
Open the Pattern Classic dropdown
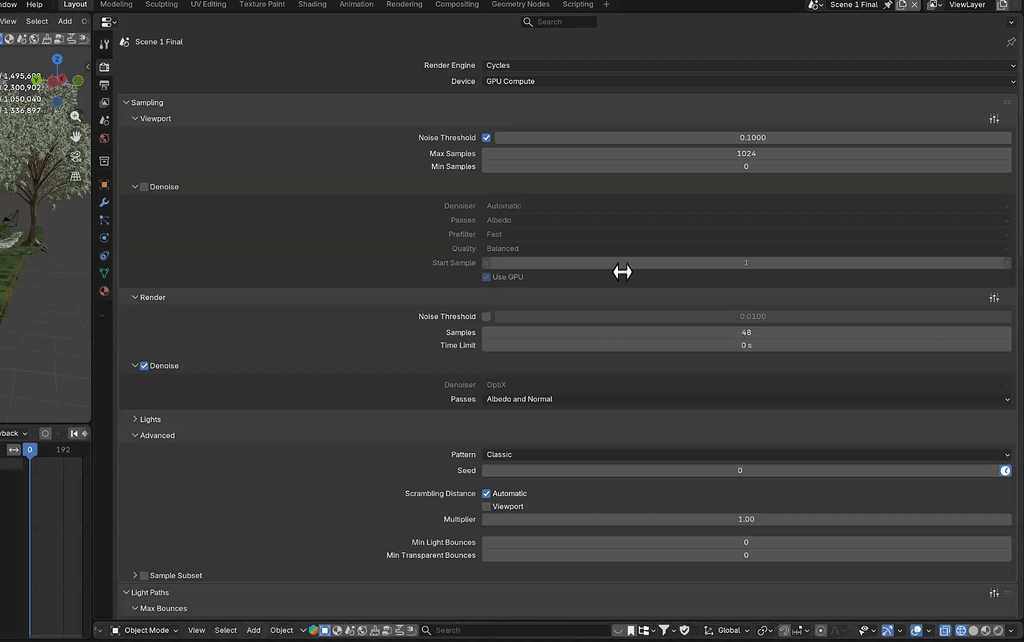click(x=746, y=455)
